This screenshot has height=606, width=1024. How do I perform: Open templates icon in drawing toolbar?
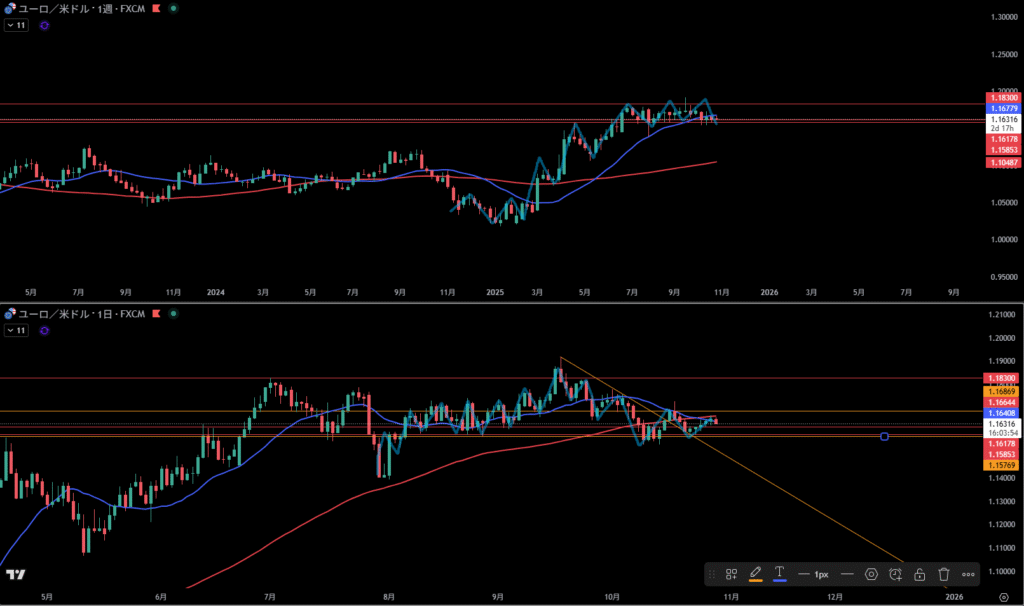coord(732,574)
